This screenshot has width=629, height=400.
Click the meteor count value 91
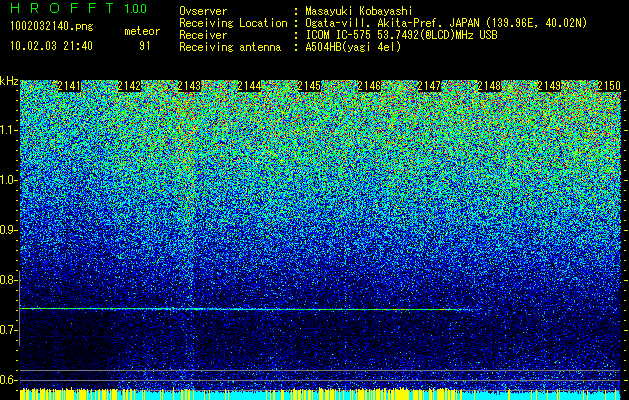click(144, 46)
